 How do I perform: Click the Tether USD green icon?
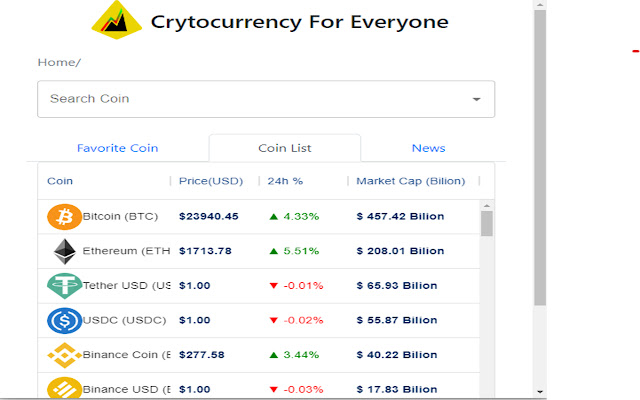[64, 286]
